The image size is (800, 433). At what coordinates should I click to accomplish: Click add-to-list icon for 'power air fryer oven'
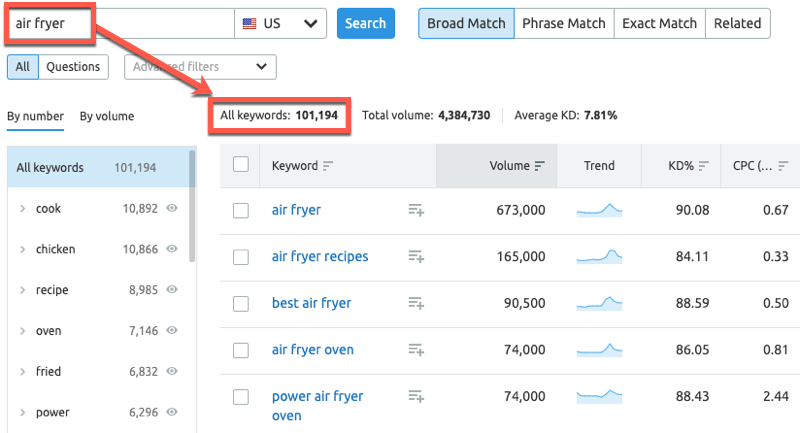pos(416,397)
